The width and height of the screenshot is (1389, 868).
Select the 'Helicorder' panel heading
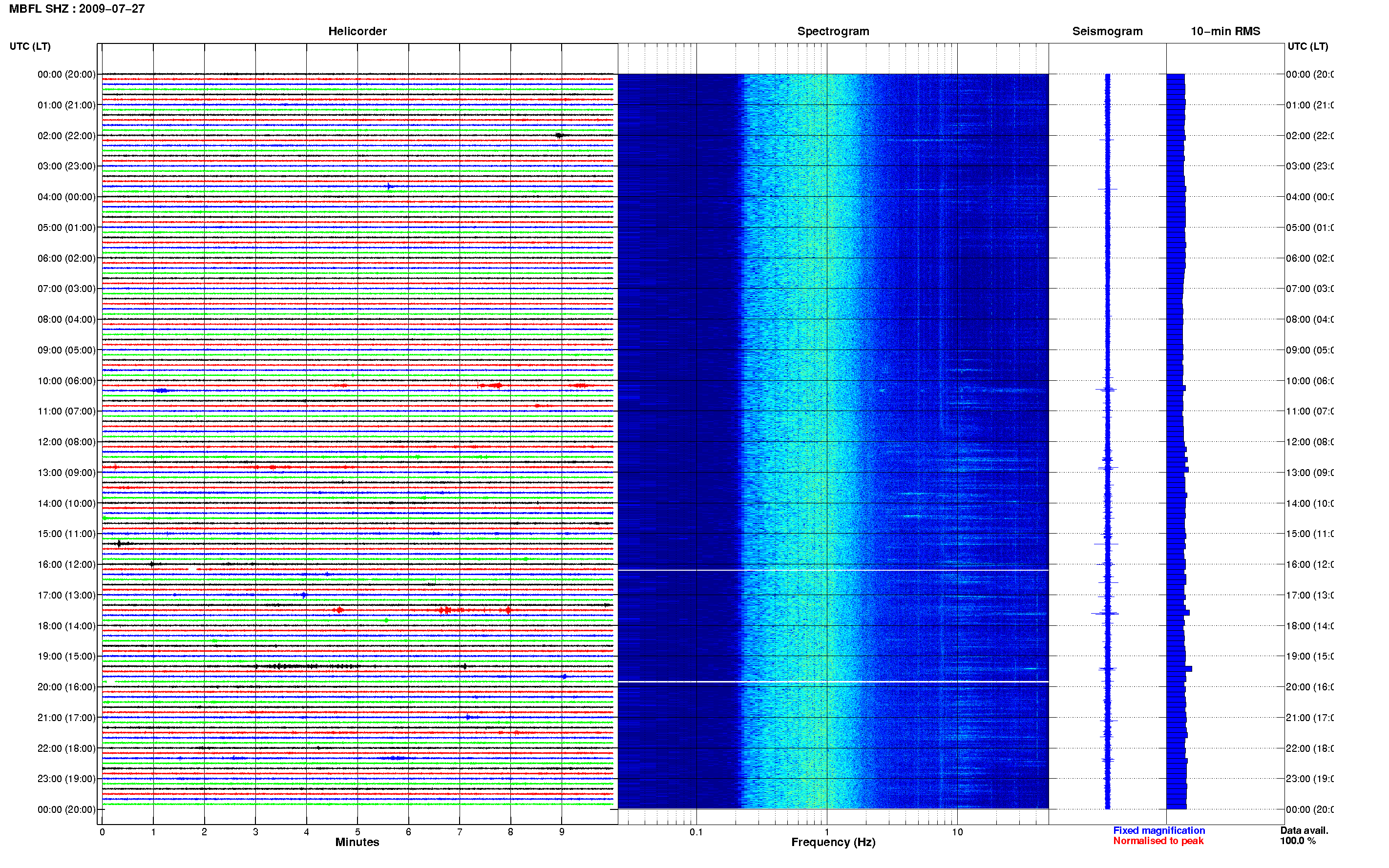pyautogui.click(x=357, y=31)
